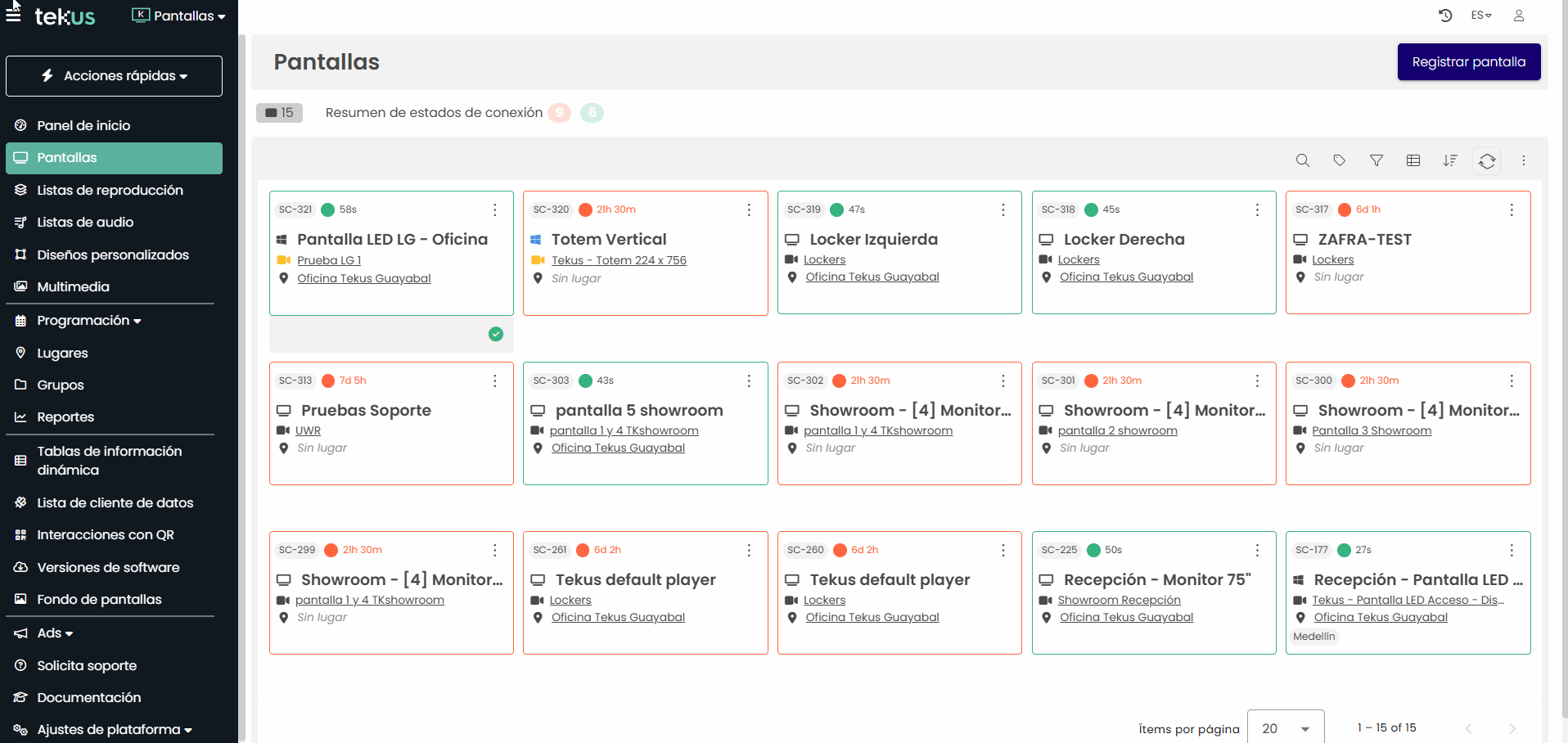Open options menu for SC-320 Totem Vertical
Screen dimensions: 1568x743
coord(749,210)
